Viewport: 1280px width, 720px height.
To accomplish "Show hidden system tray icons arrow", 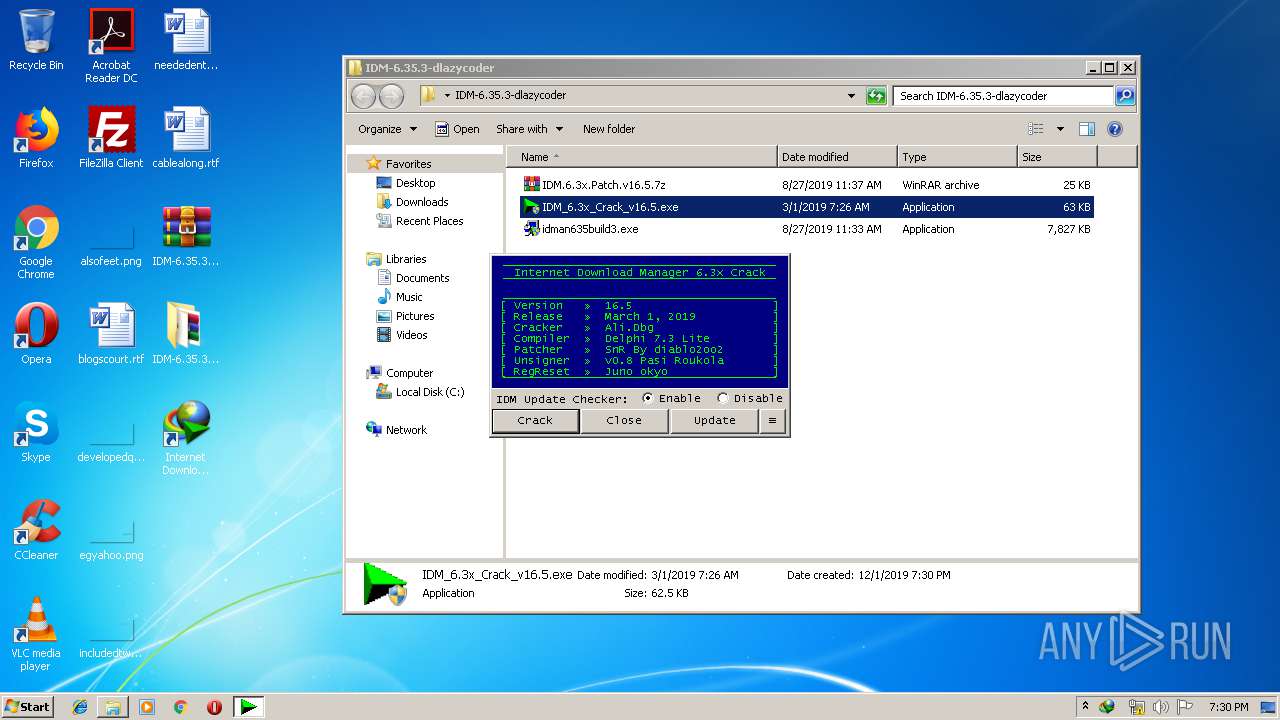I will coord(1085,706).
